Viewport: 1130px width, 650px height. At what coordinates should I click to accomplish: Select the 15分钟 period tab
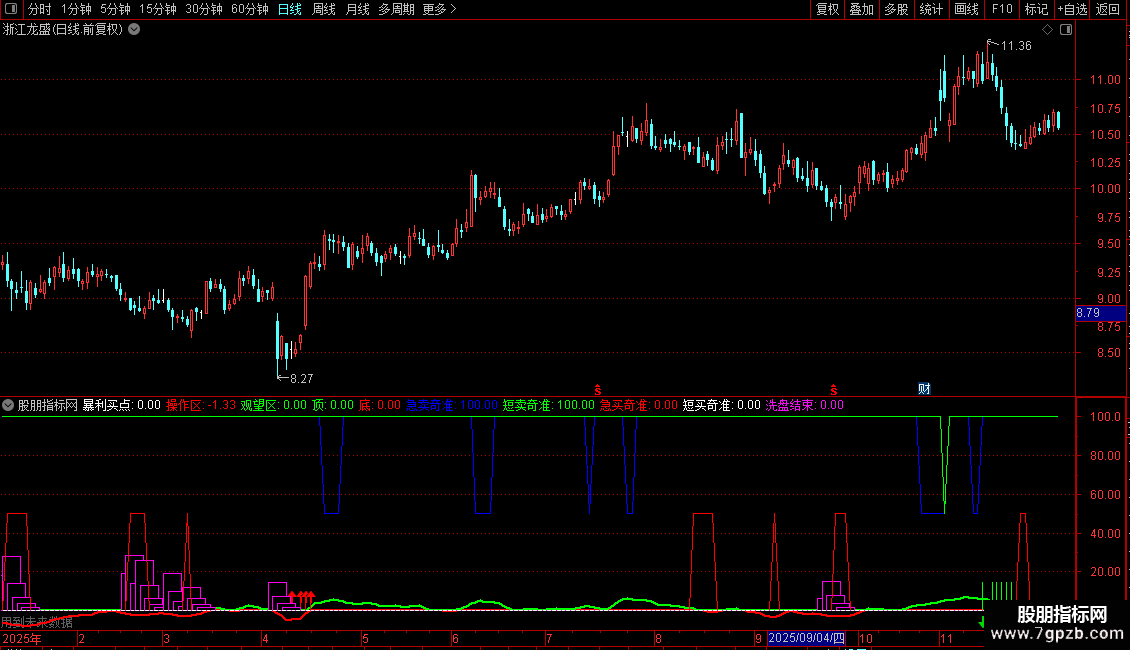158,9
